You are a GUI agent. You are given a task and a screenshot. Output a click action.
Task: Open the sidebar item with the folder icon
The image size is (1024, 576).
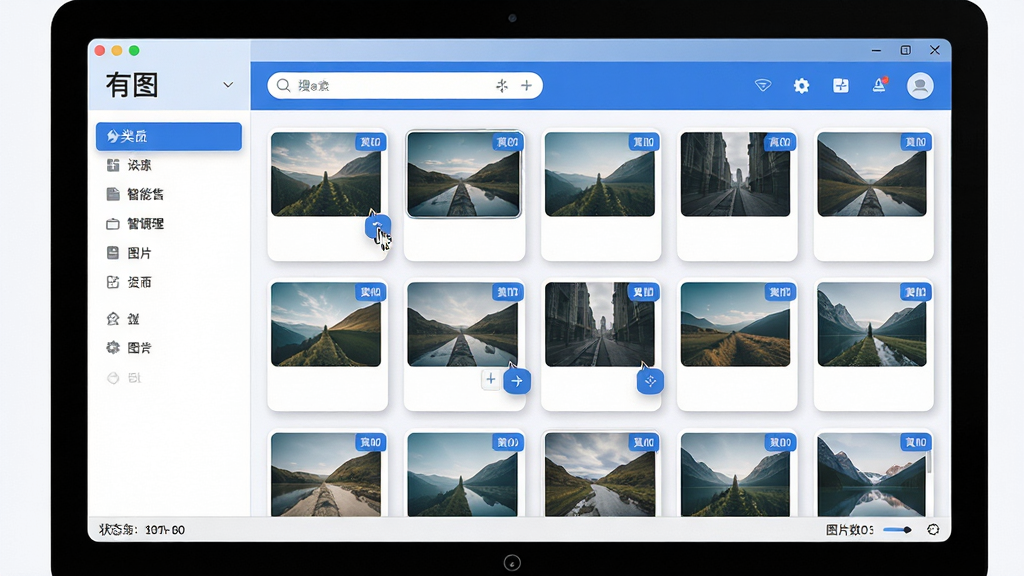click(135, 223)
